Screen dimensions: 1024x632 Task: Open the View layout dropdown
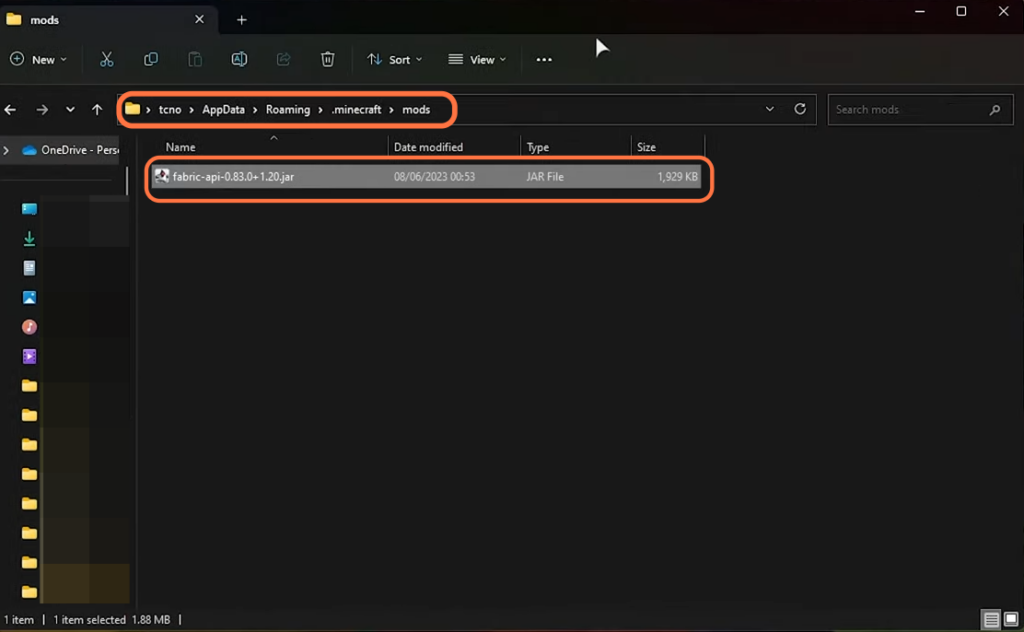click(x=477, y=59)
